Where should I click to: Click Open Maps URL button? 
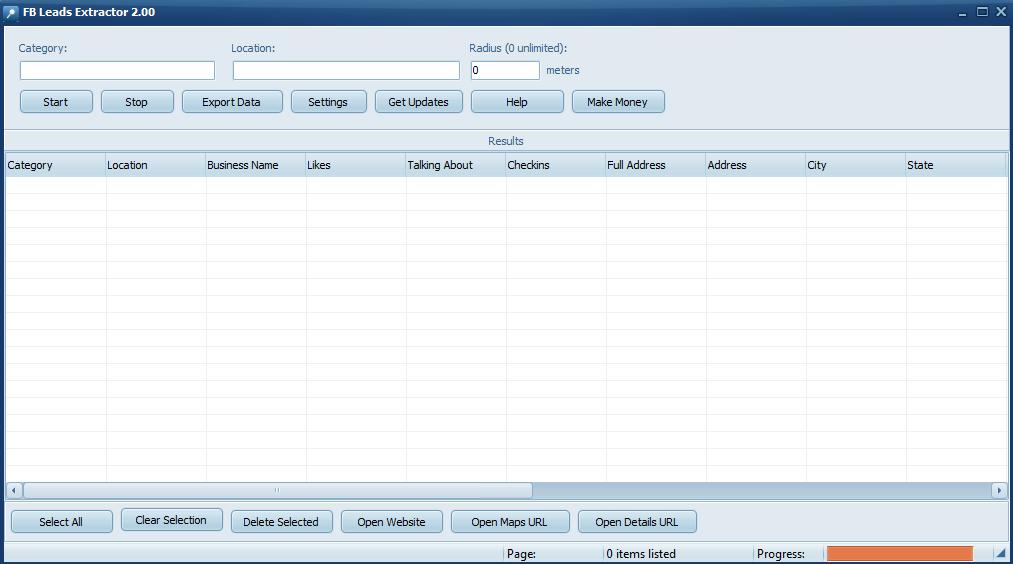pyautogui.click(x=510, y=522)
